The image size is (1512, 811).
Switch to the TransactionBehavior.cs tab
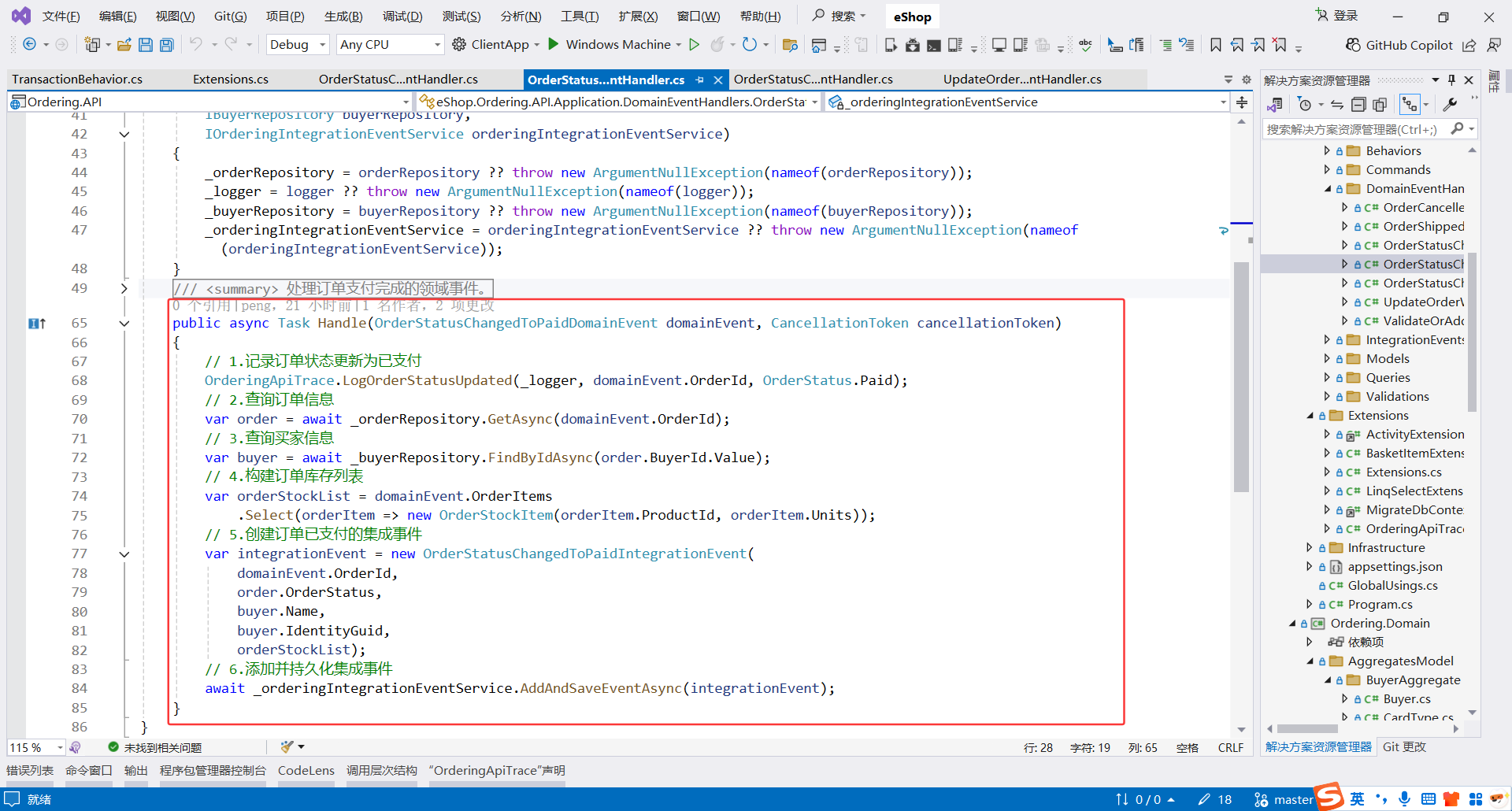click(77, 80)
